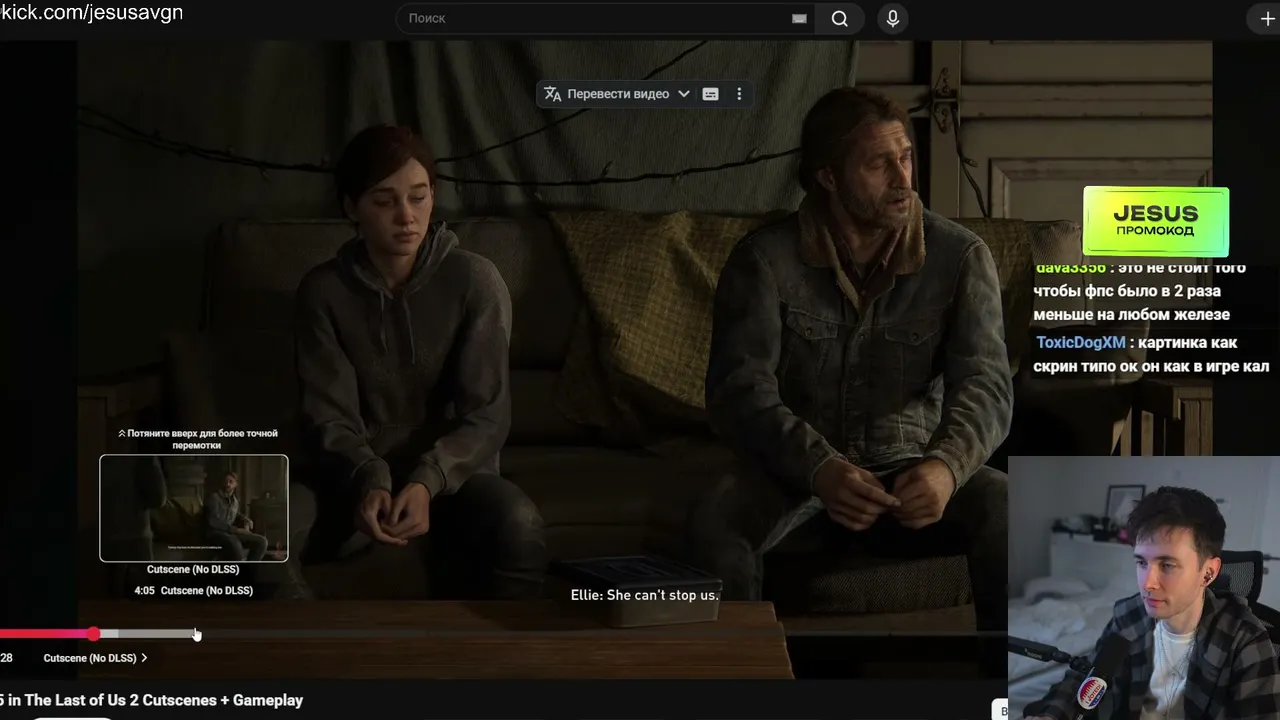The width and height of the screenshot is (1280, 720).
Task: Open chat user ToxicDogXM's name
Action: 1080,343
